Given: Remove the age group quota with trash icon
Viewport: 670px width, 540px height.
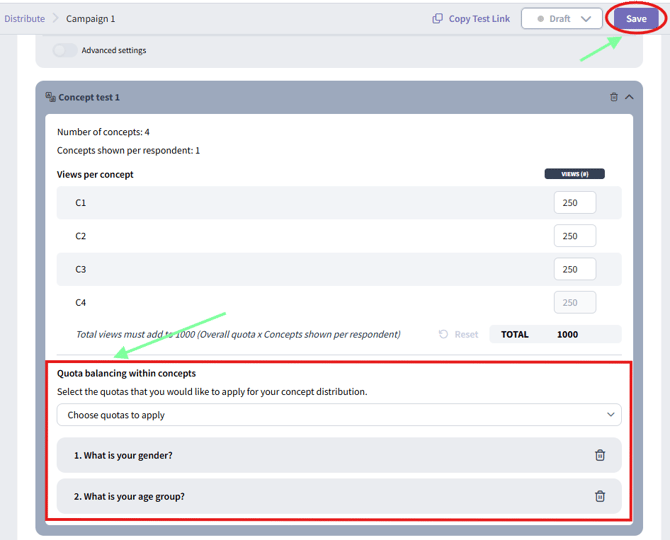Looking at the screenshot, I should pyautogui.click(x=600, y=496).
